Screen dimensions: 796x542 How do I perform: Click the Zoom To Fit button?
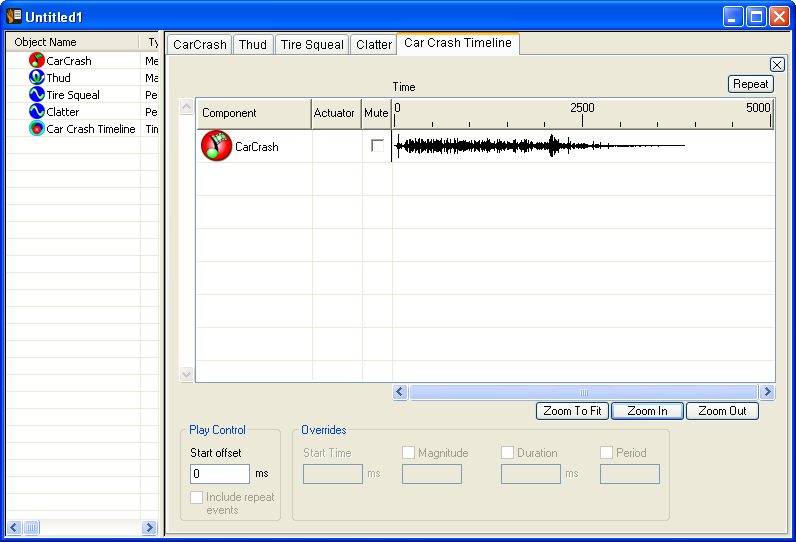[x=572, y=411]
